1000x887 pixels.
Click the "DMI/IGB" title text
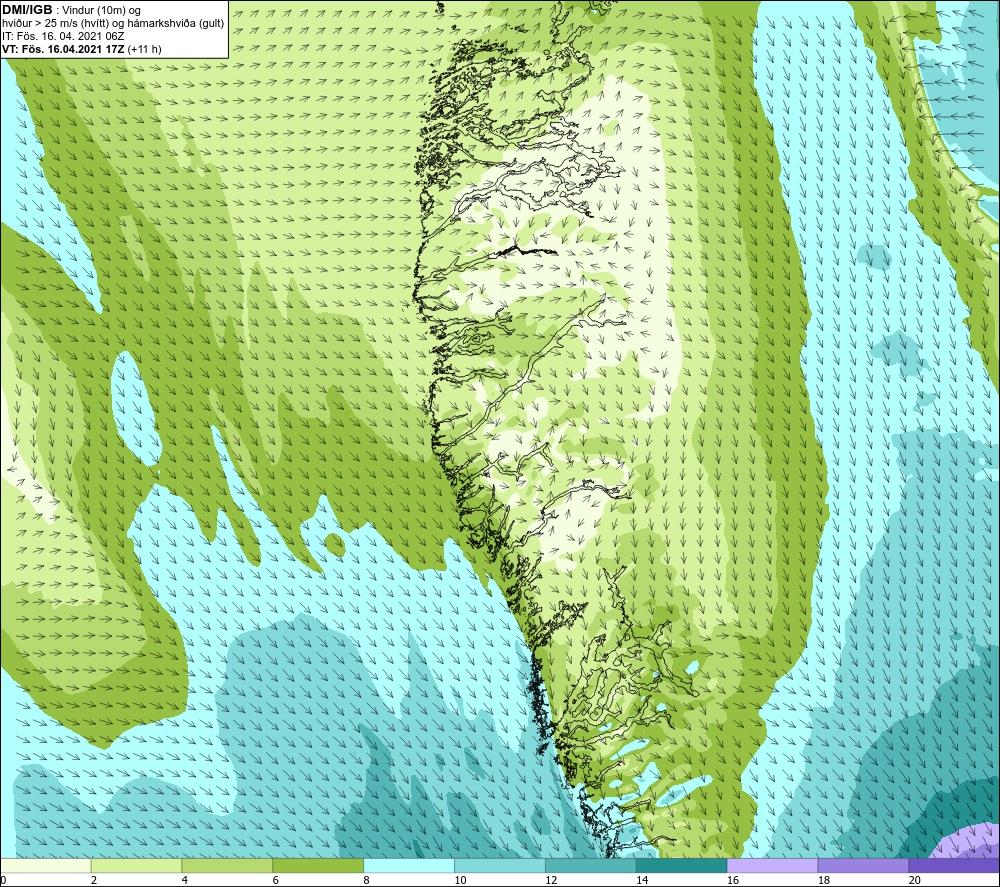pyautogui.click(x=27, y=10)
